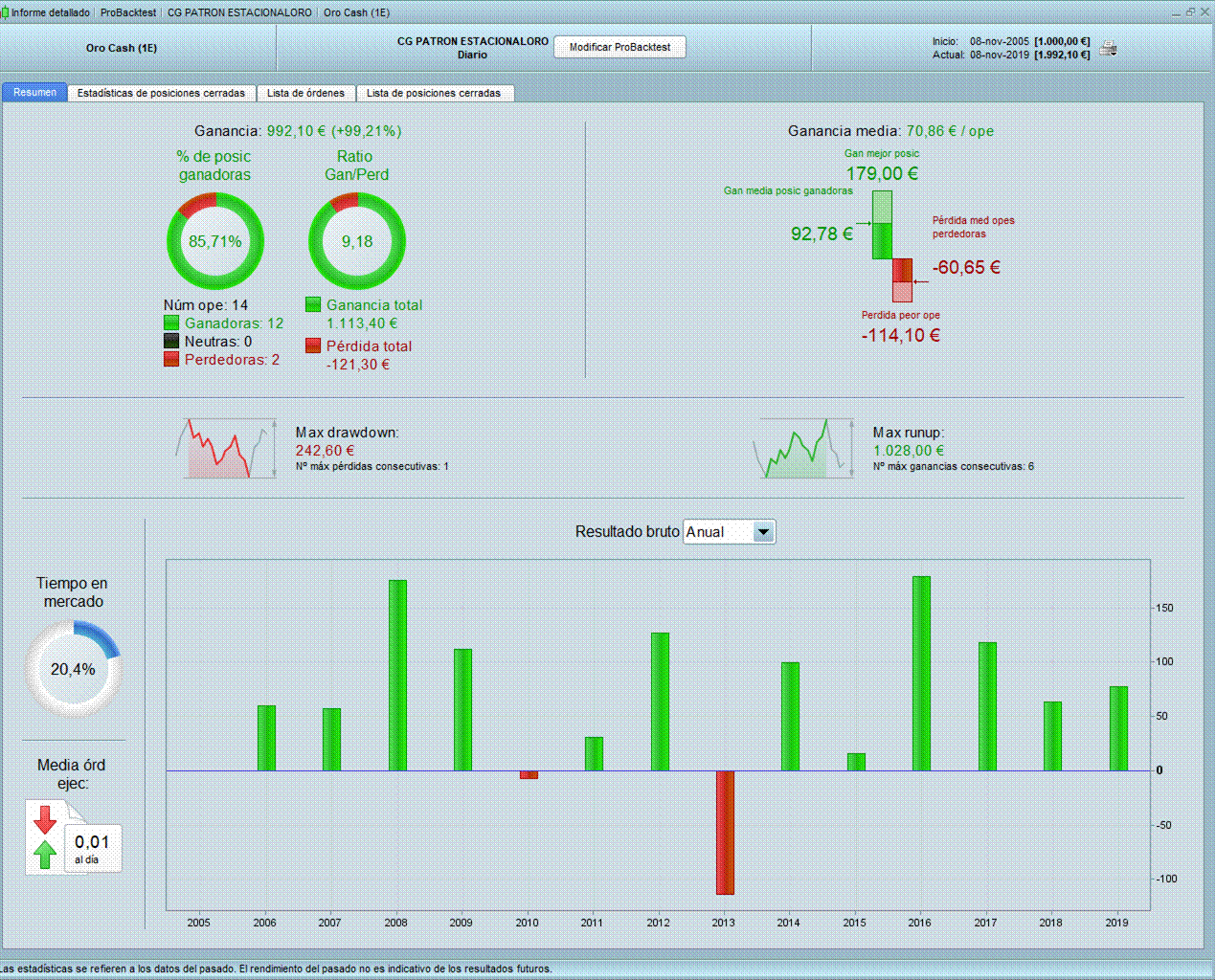Click the Max runup chart thumbnail
Image resolution: width=1216 pixels, height=980 pixels.
803,449
